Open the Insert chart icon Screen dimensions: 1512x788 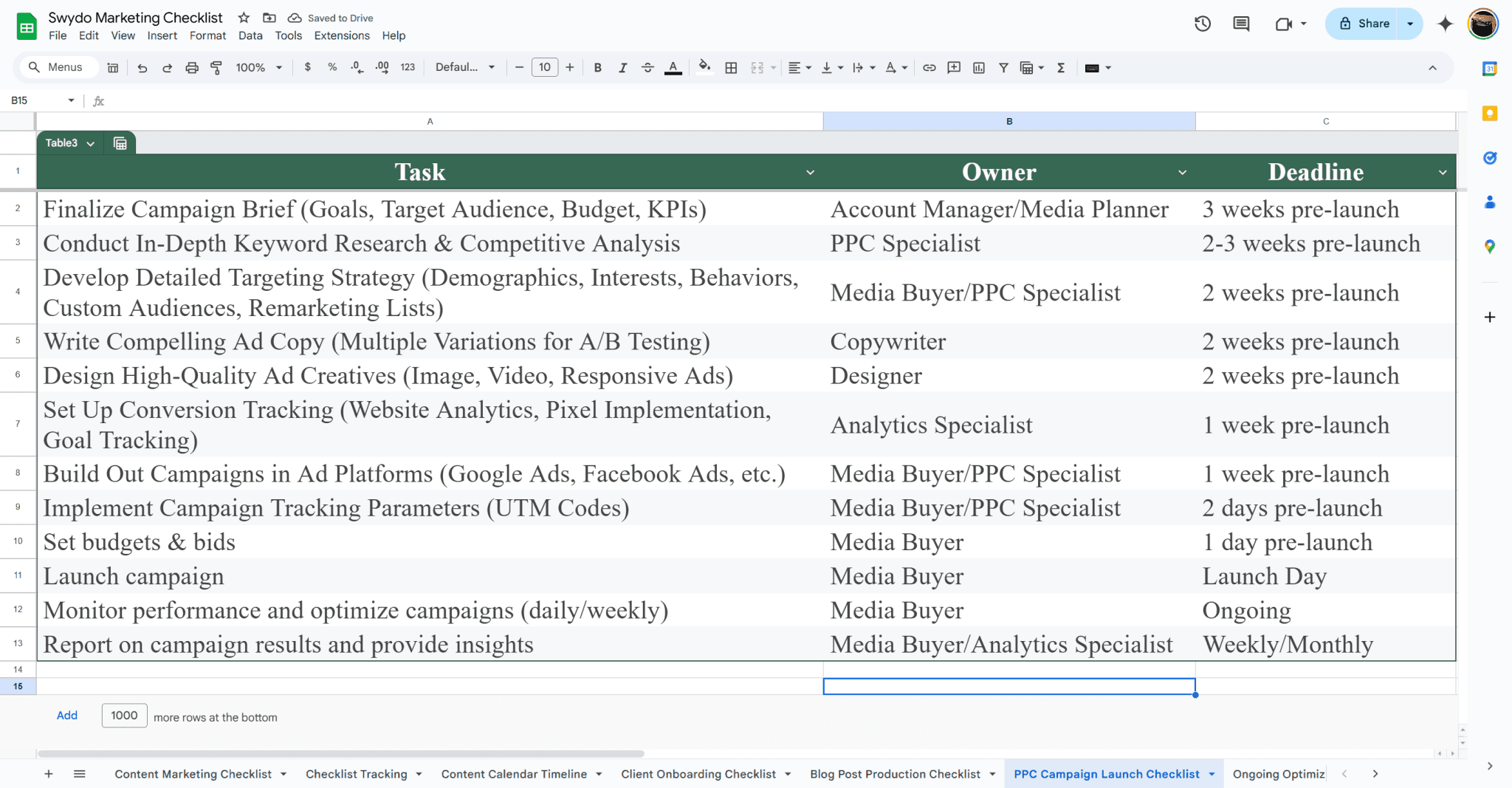coord(978,67)
